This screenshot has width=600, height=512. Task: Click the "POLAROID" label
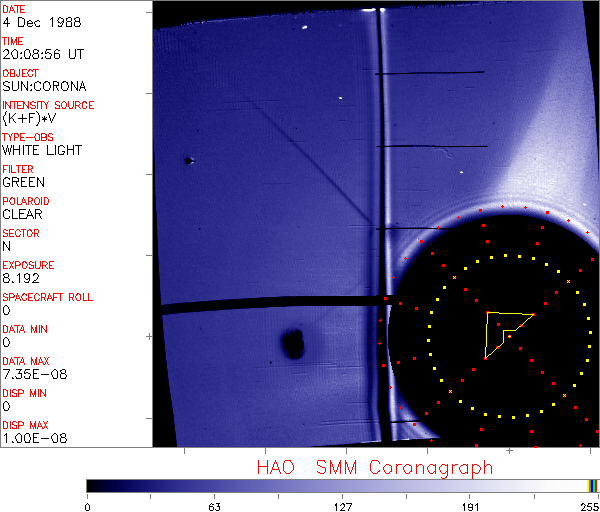coord(26,201)
